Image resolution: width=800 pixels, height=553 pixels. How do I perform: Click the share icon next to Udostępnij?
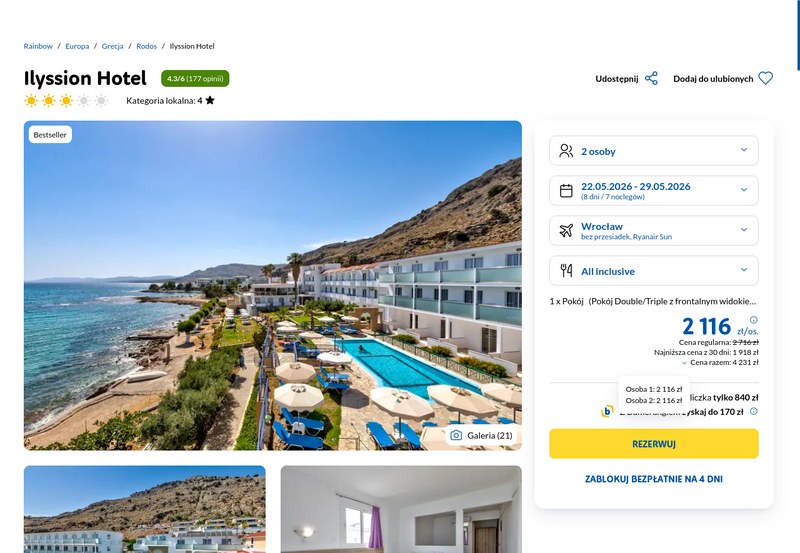[x=651, y=79]
